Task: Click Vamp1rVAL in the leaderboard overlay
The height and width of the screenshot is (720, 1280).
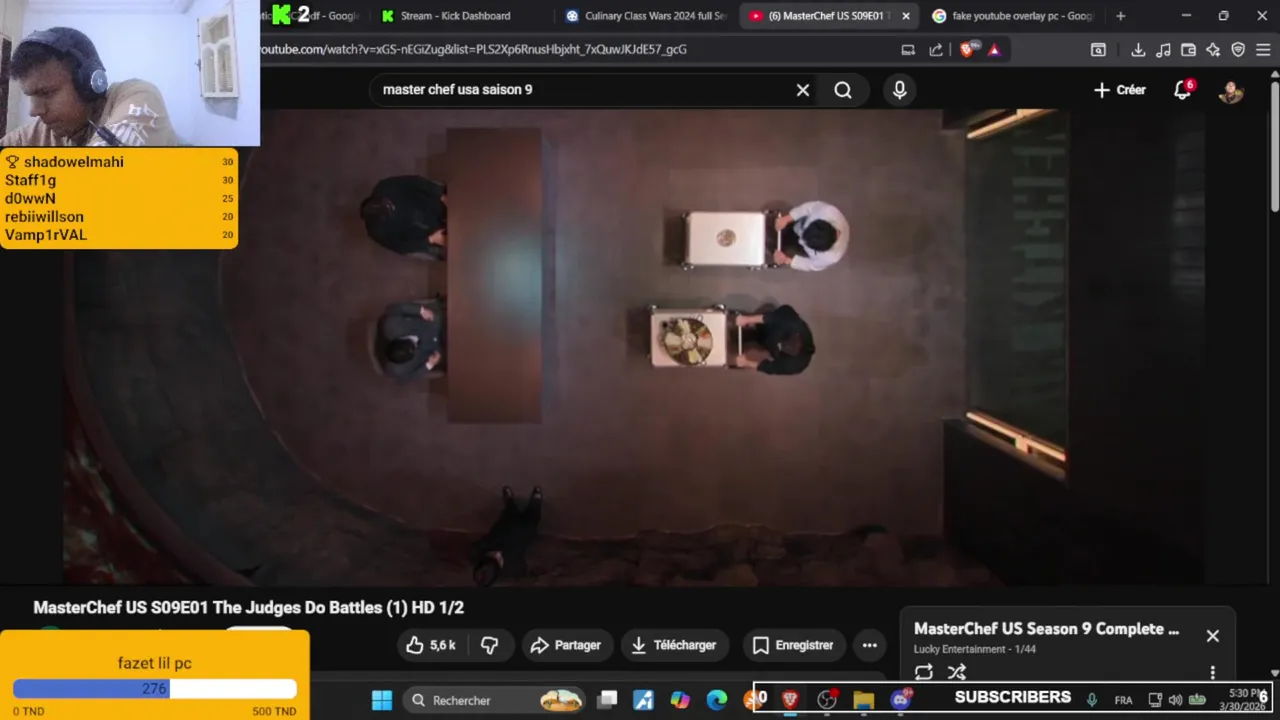Action: point(46,235)
